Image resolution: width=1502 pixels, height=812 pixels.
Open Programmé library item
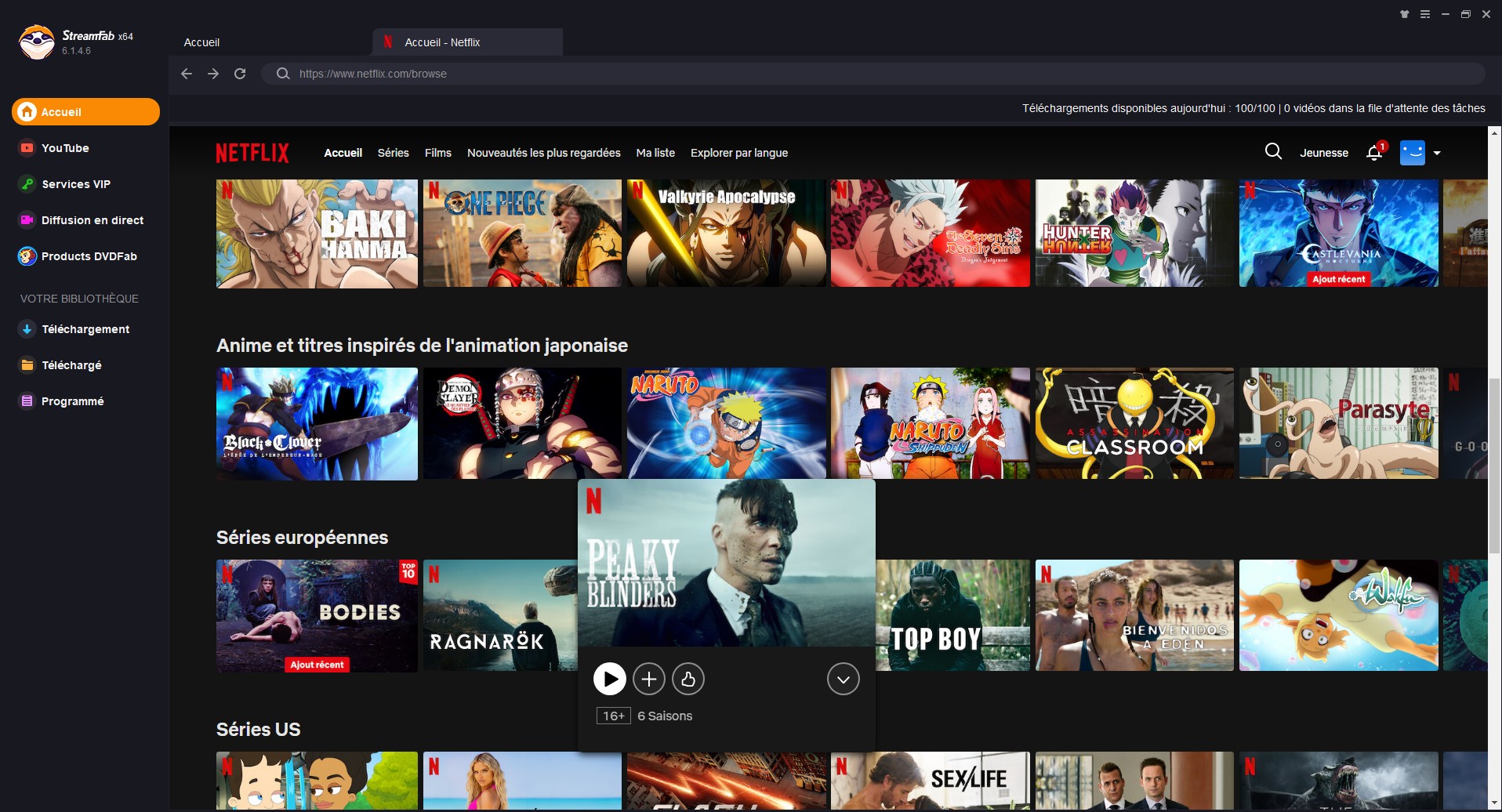pos(85,401)
